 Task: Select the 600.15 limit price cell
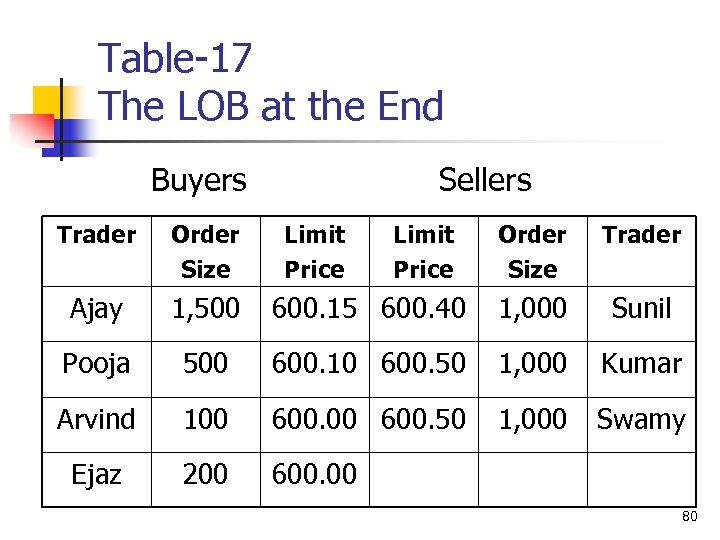coord(315,309)
